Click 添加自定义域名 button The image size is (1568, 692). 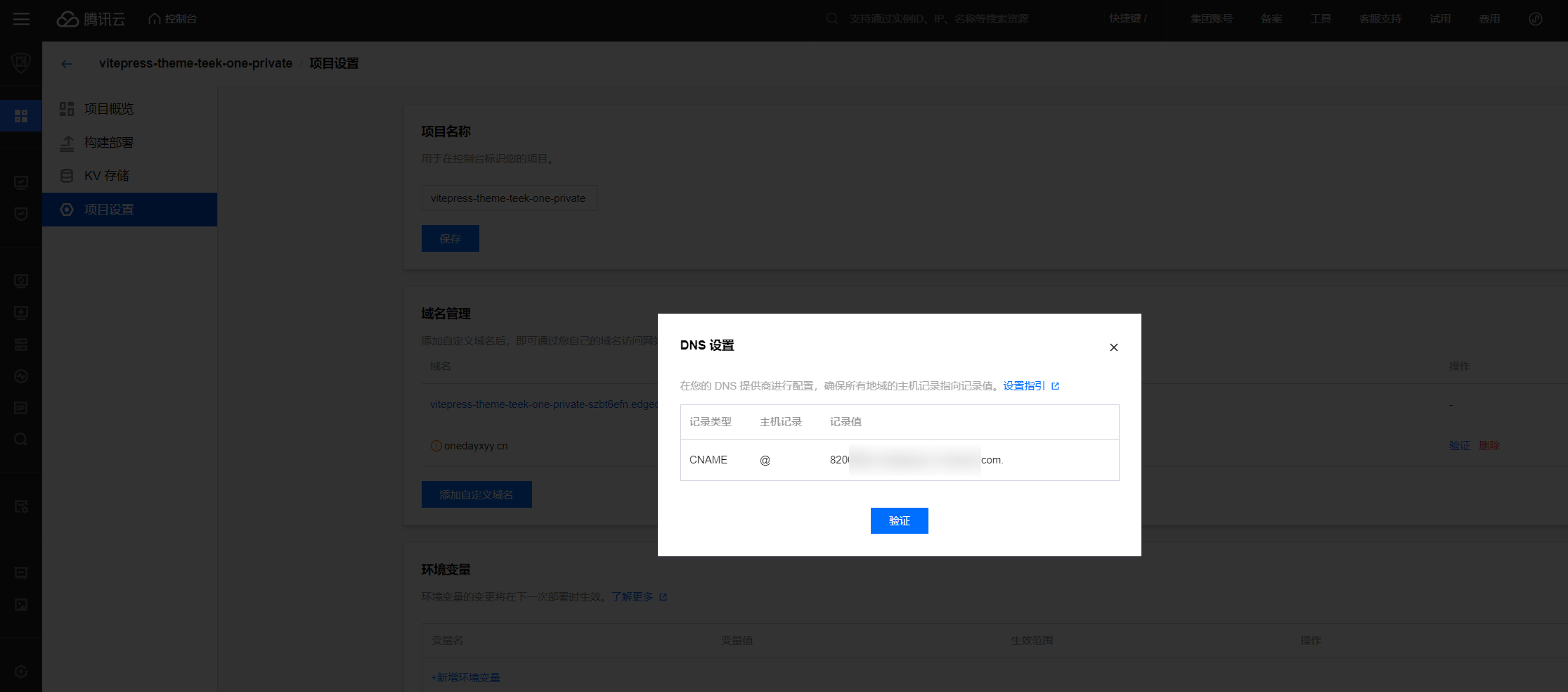click(477, 494)
